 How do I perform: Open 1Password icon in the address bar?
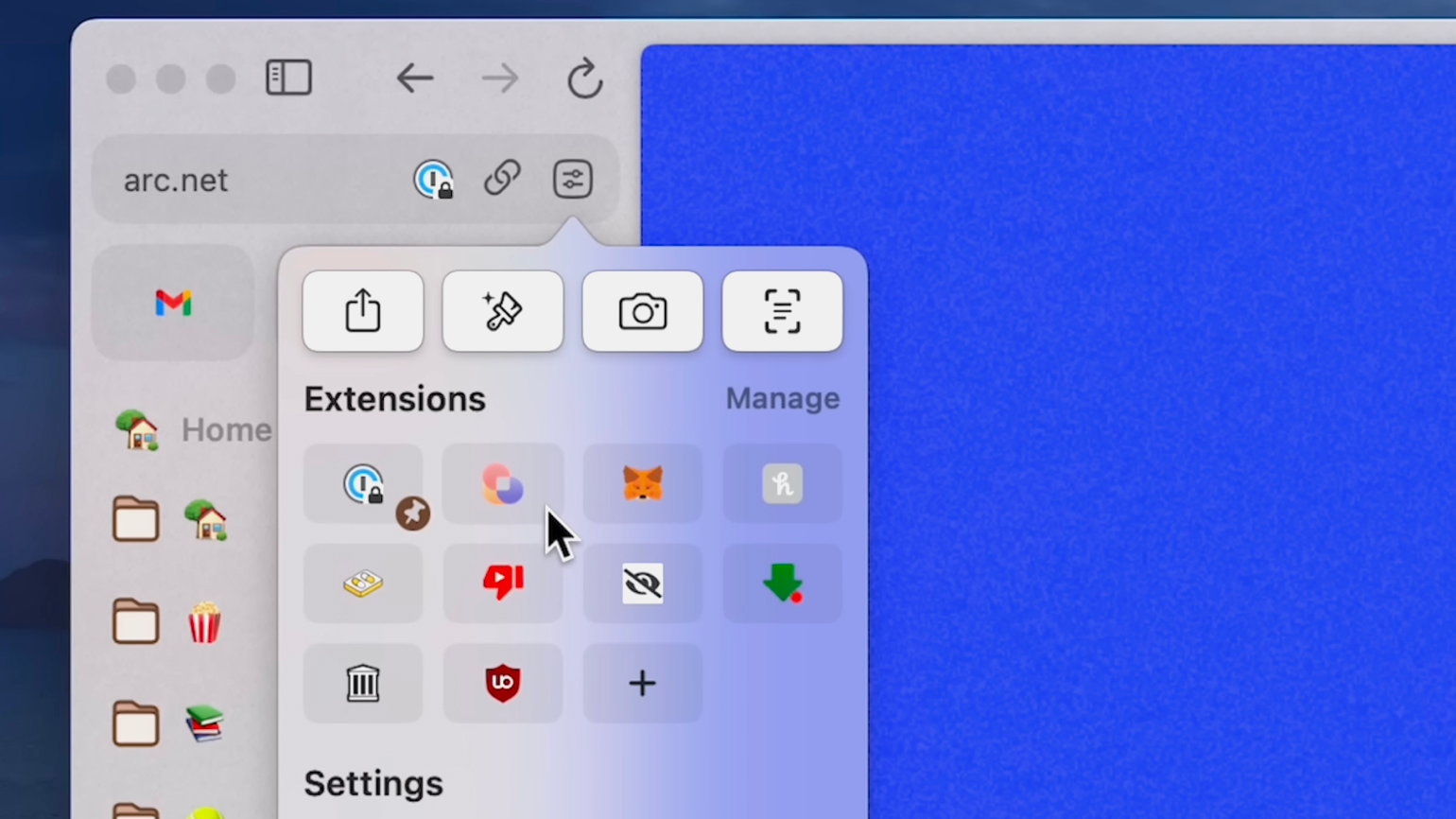(433, 180)
